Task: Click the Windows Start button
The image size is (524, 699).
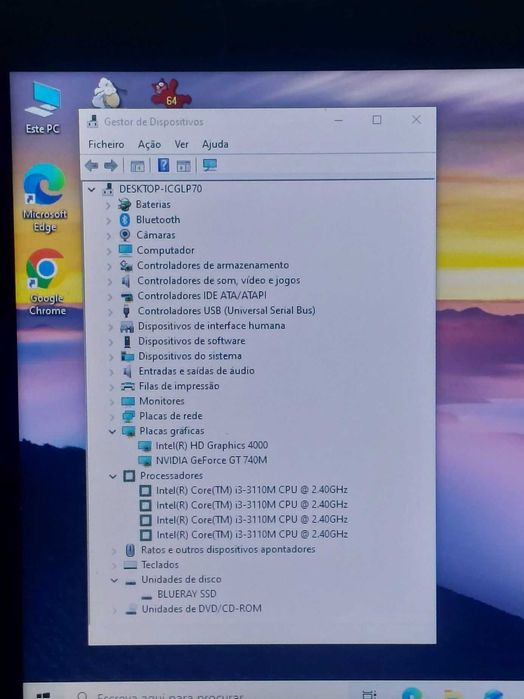Action: pos(43,695)
